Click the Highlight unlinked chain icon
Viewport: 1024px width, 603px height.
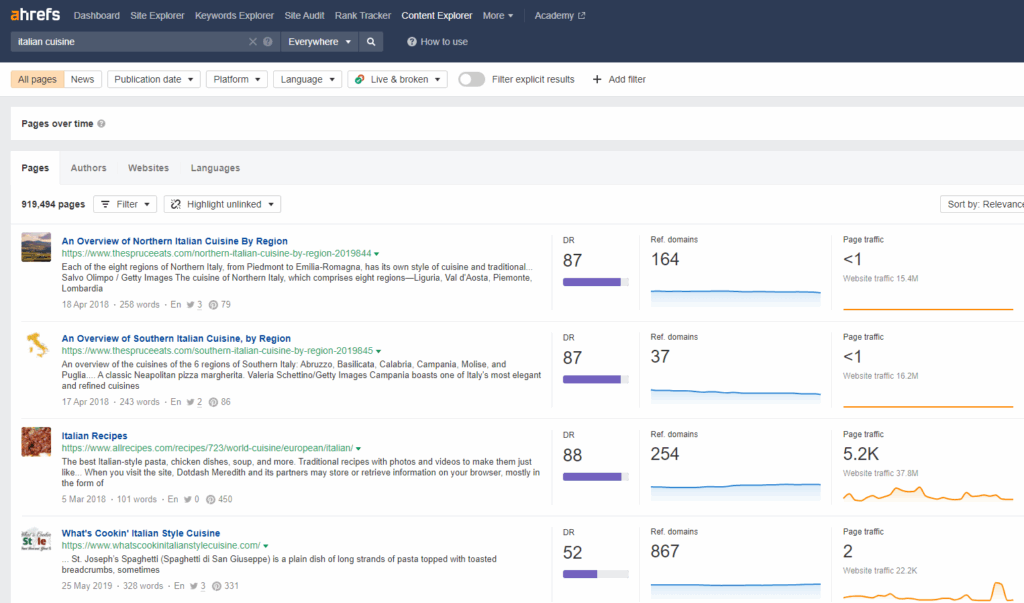point(176,204)
